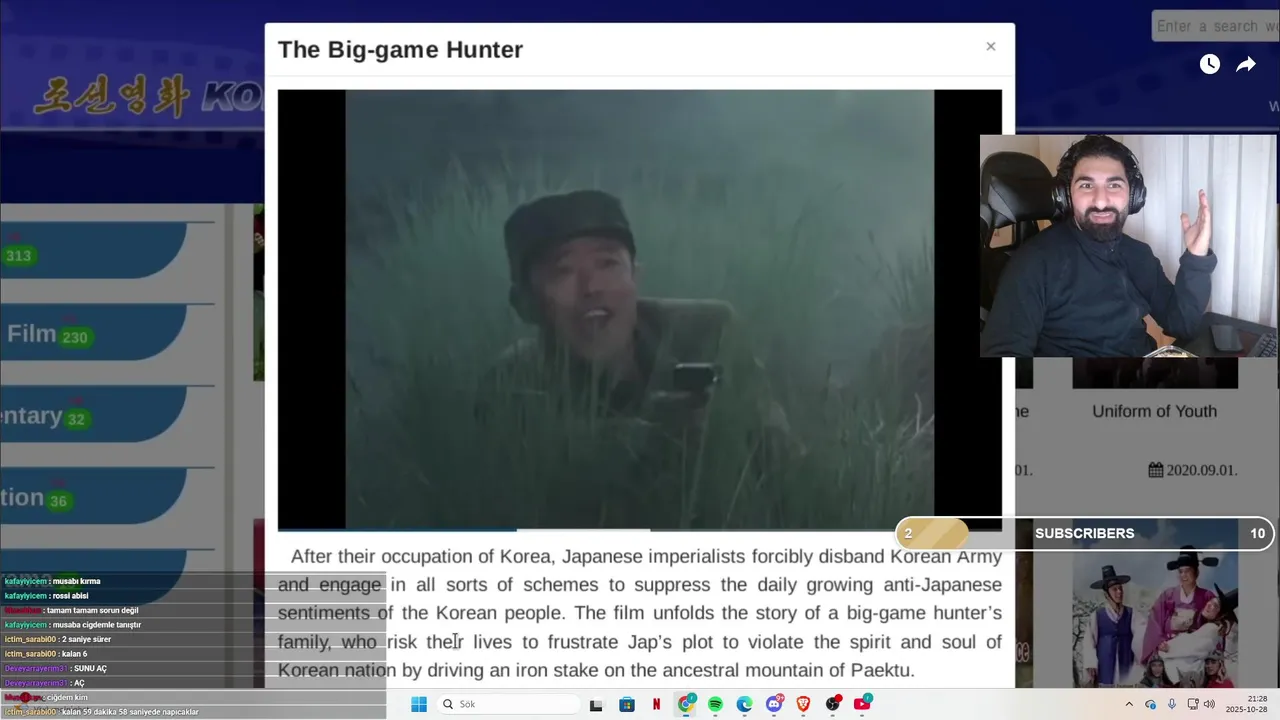Image resolution: width=1280 pixels, height=720 pixels.
Task: Show hidden system tray icons
Action: [x=1129, y=704]
